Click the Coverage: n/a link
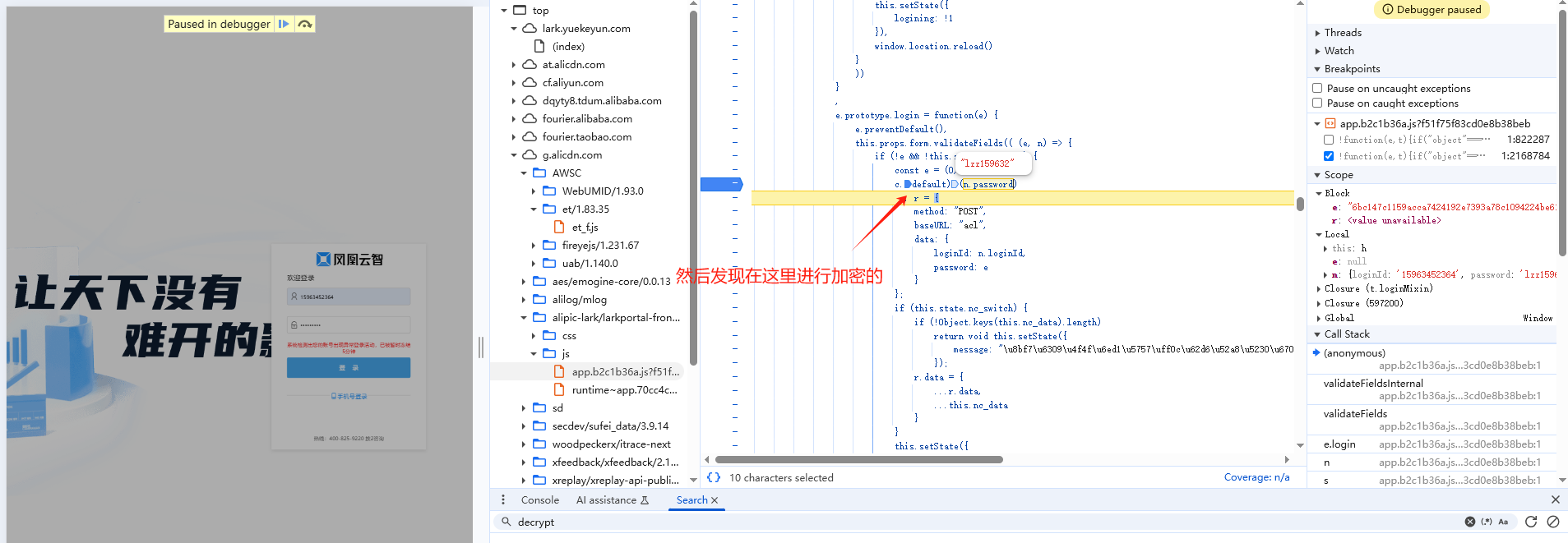The image size is (1568, 543). pos(1256,477)
